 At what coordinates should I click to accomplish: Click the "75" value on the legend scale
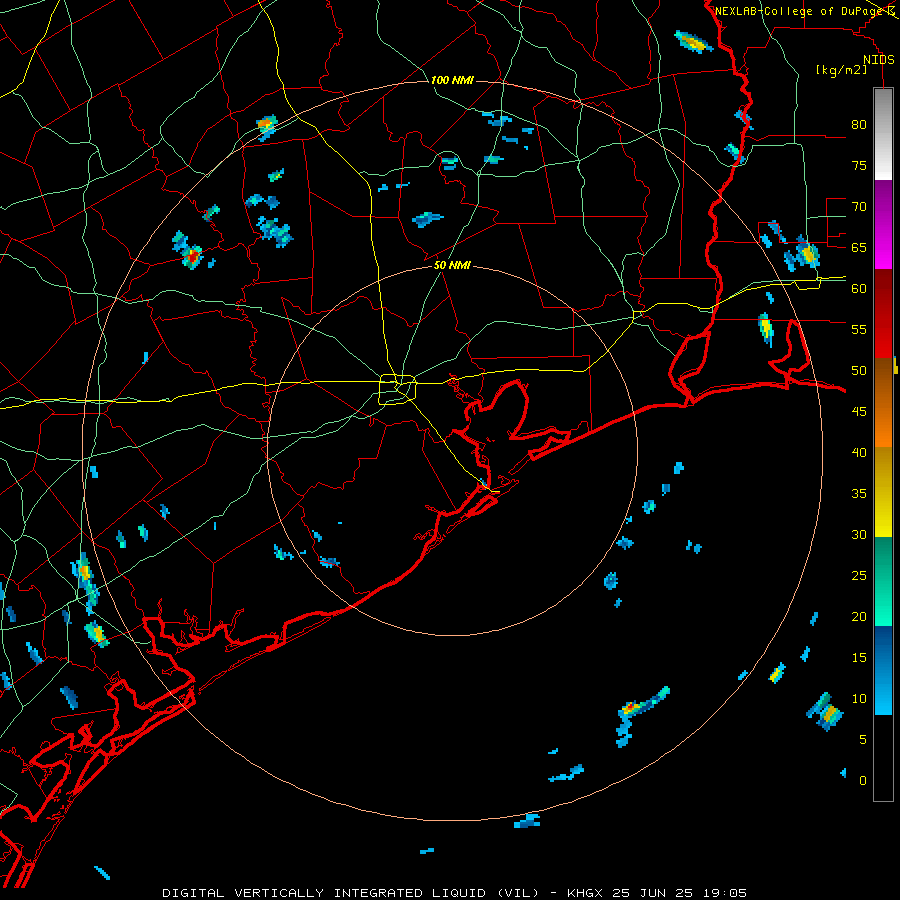click(x=859, y=166)
